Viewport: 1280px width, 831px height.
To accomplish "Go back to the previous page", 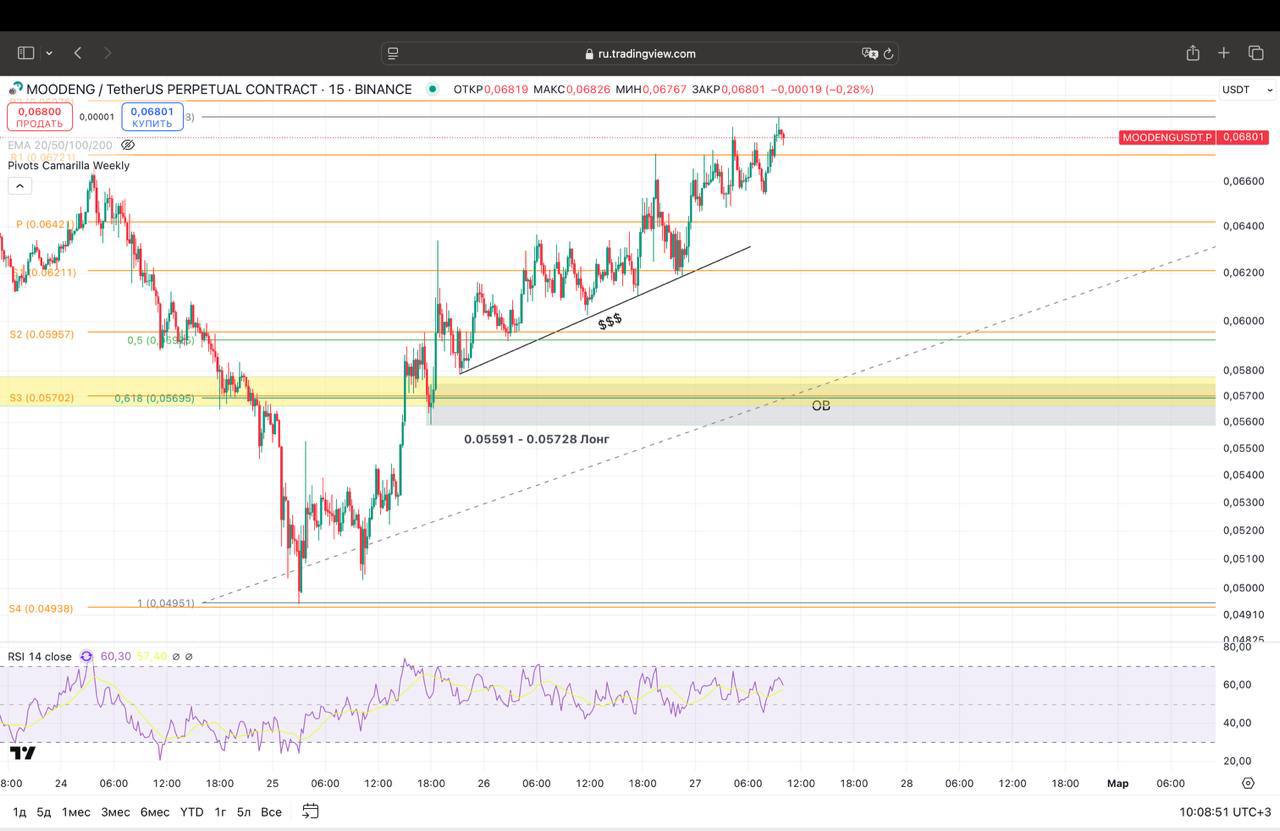I will (78, 53).
